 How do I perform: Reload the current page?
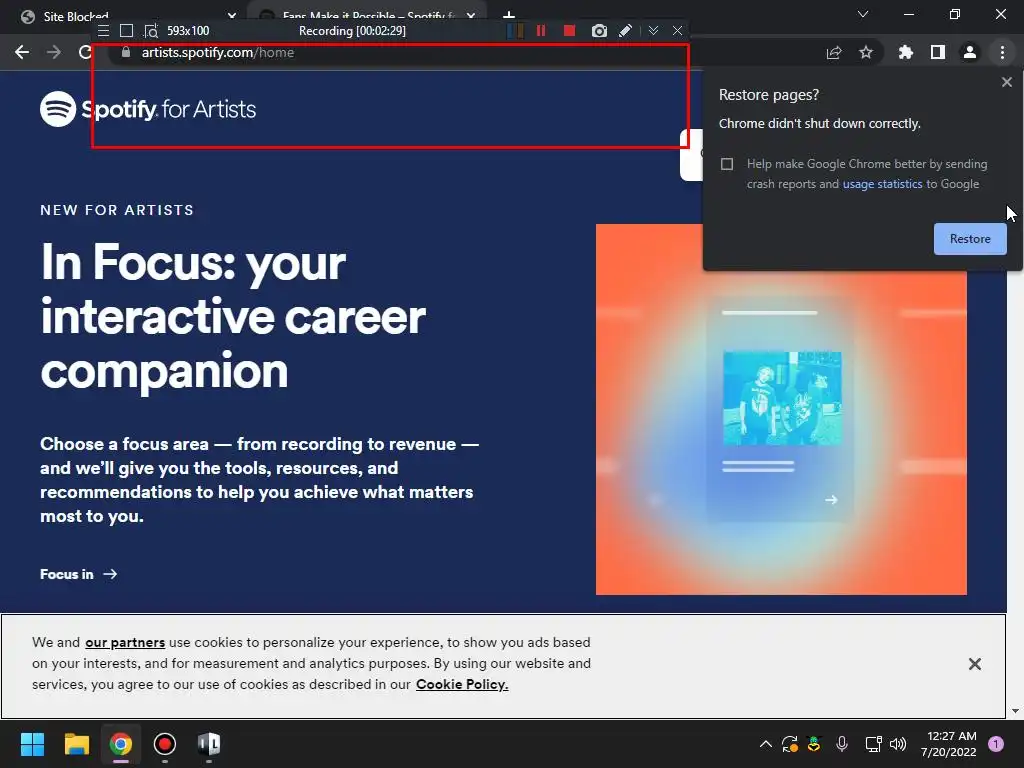pos(85,52)
